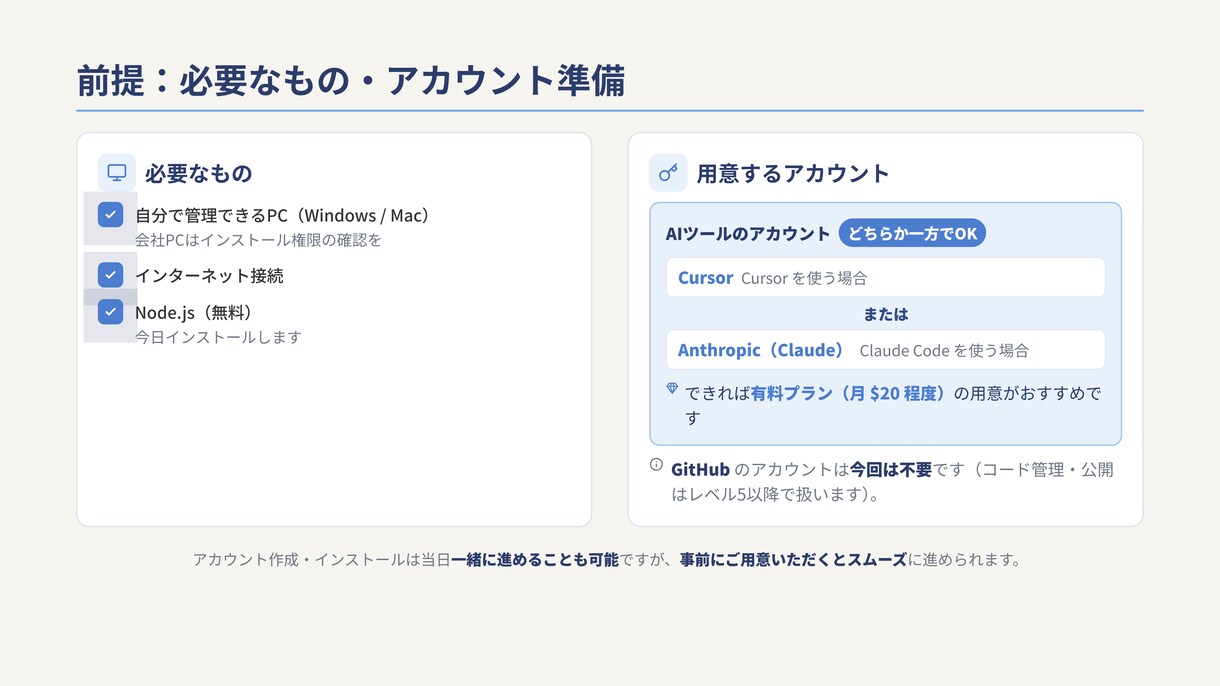Click the monitor icon beside 必要なもの
1220x686 pixels.
click(x=117, y=172)
